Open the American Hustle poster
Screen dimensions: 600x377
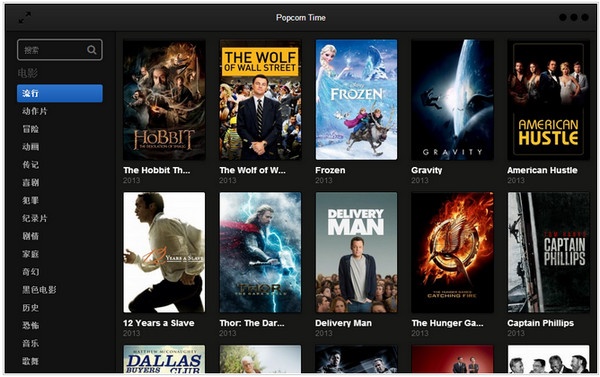point(548,100)
